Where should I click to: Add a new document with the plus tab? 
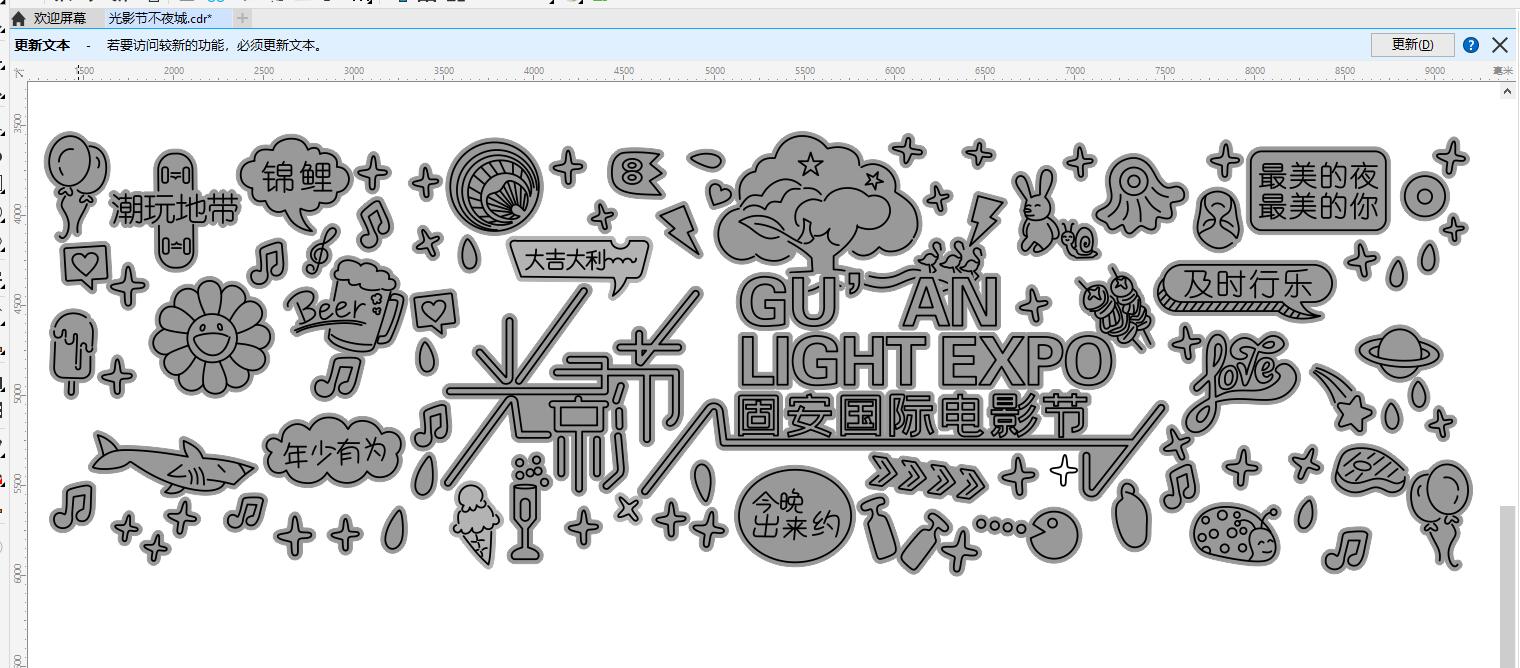pyautogui.click(x=242, y=18)
